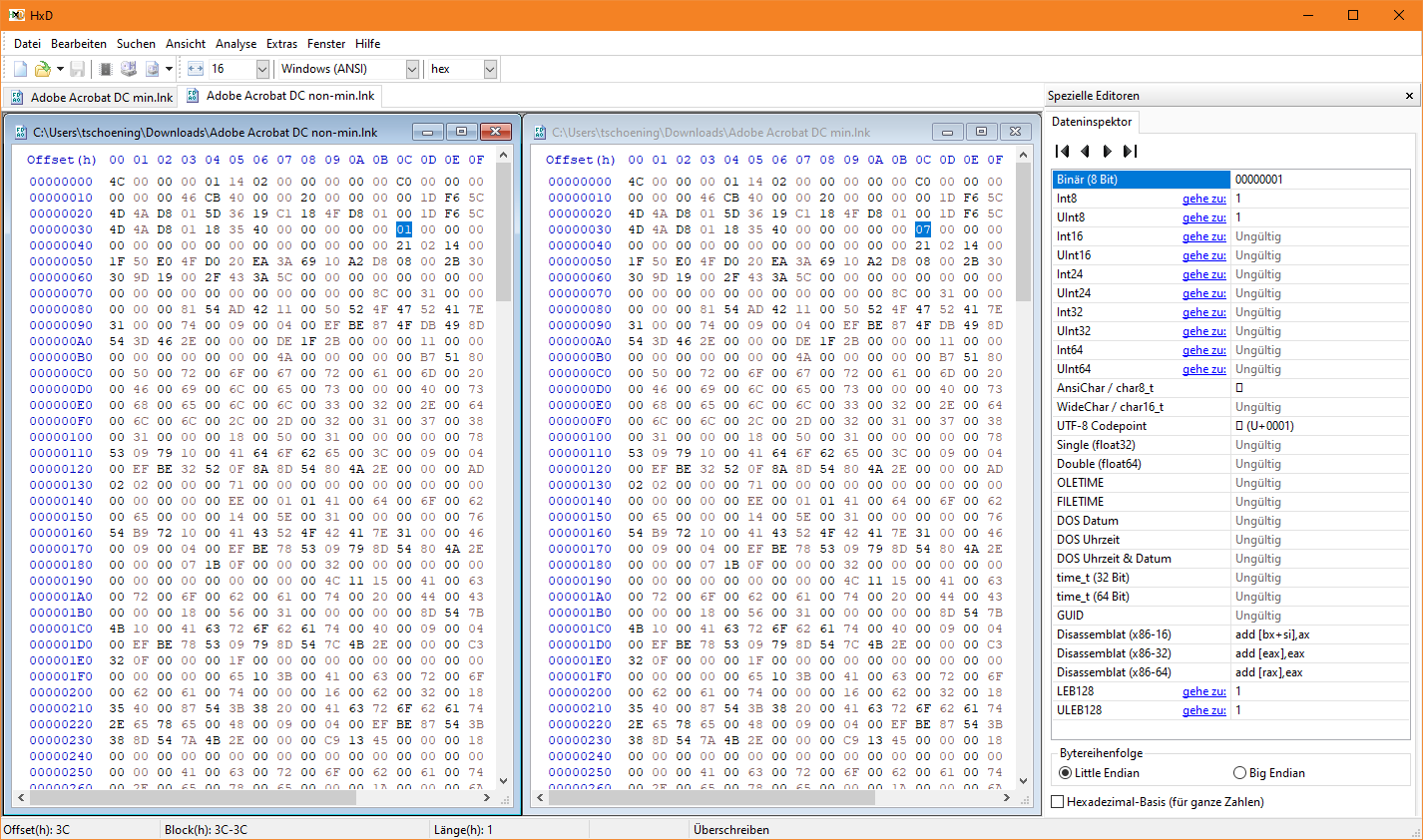Follow the gehe zu link for Int32
Image resolution: width=1423 pixels, height=840 pixels.
point(1204,312)
